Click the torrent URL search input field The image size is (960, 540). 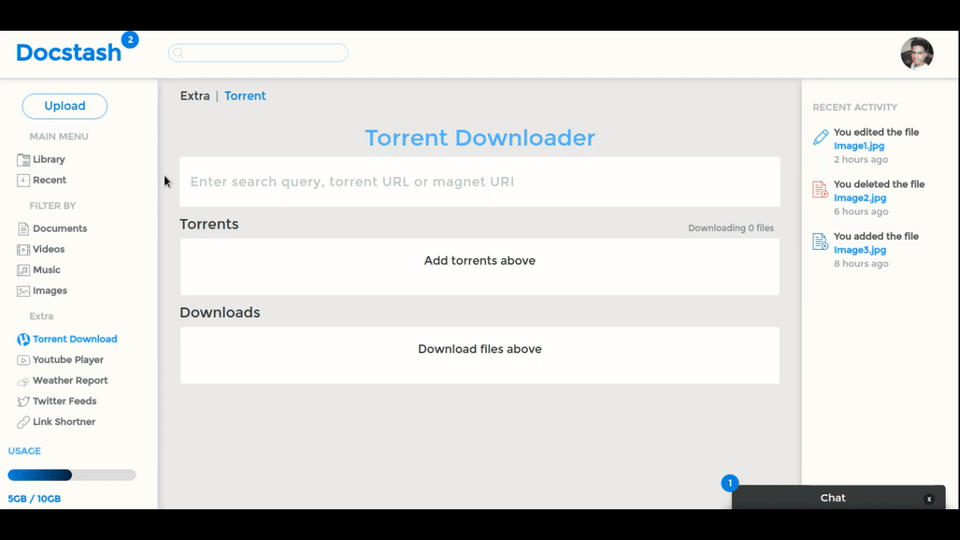[x=480, y=182]
